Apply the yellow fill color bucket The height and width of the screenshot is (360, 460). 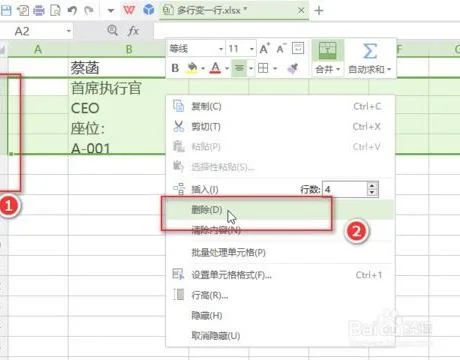point(192,68)
